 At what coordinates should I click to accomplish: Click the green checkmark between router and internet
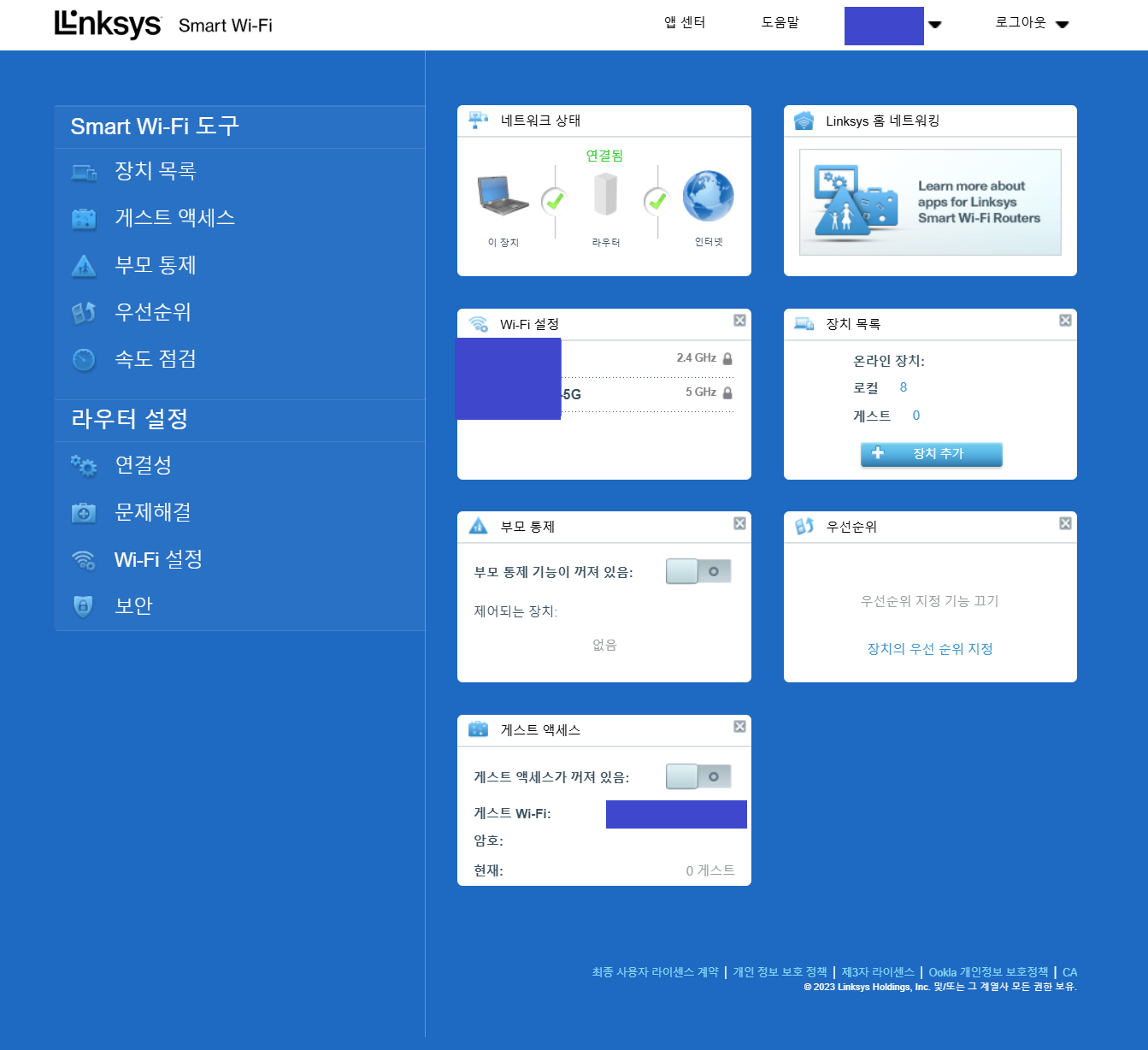pyautogui.click(x=657, y=201)
